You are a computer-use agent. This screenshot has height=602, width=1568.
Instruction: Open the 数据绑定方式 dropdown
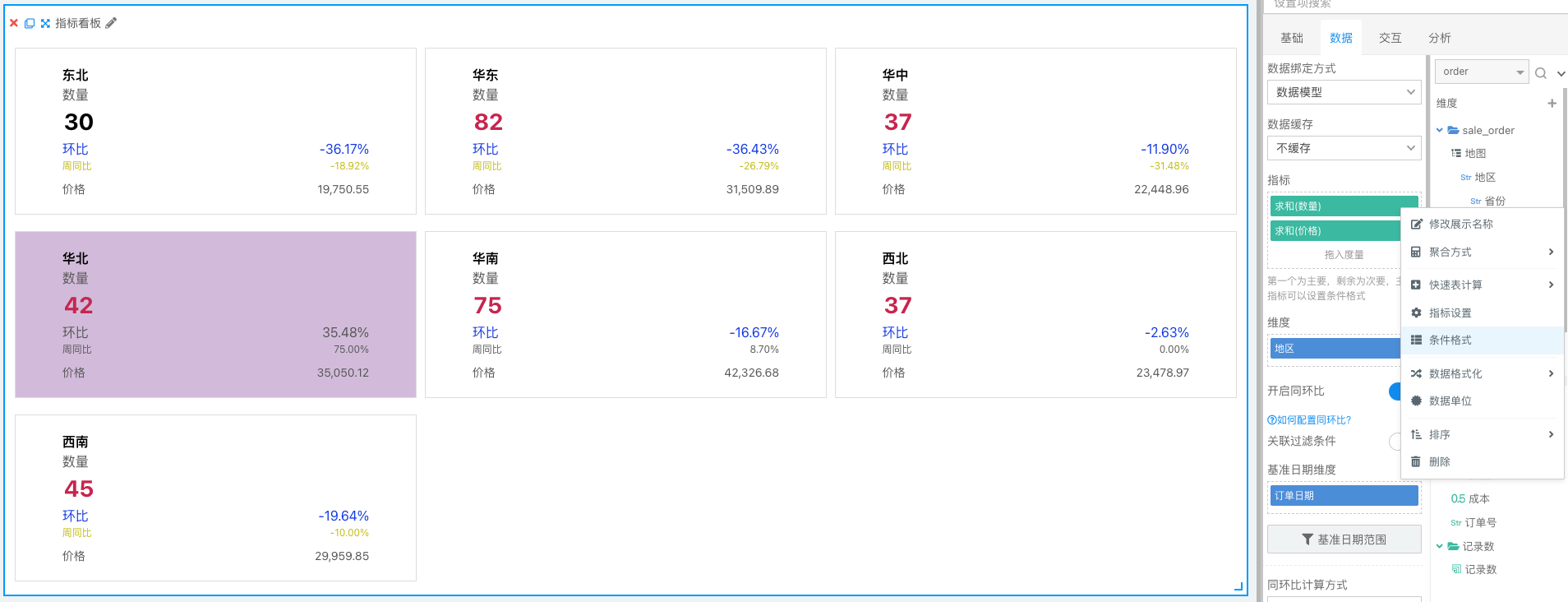tap(1344, 92)
